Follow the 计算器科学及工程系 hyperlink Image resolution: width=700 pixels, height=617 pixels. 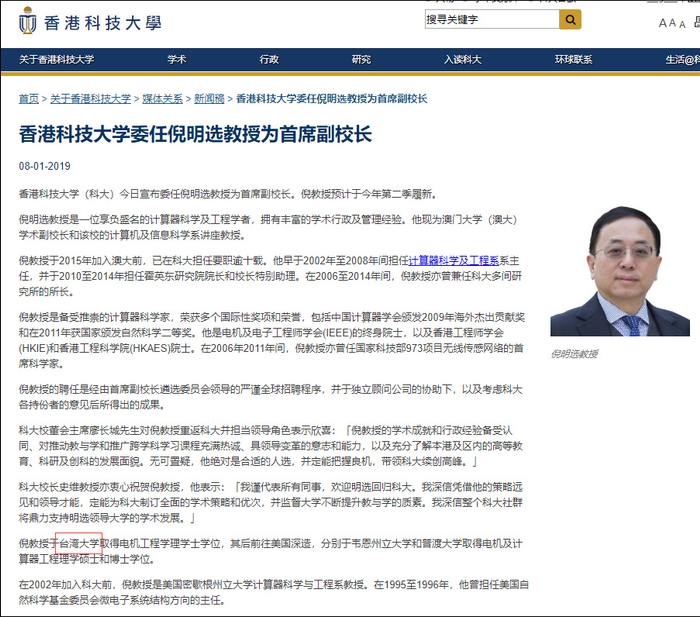coord(454,261)
